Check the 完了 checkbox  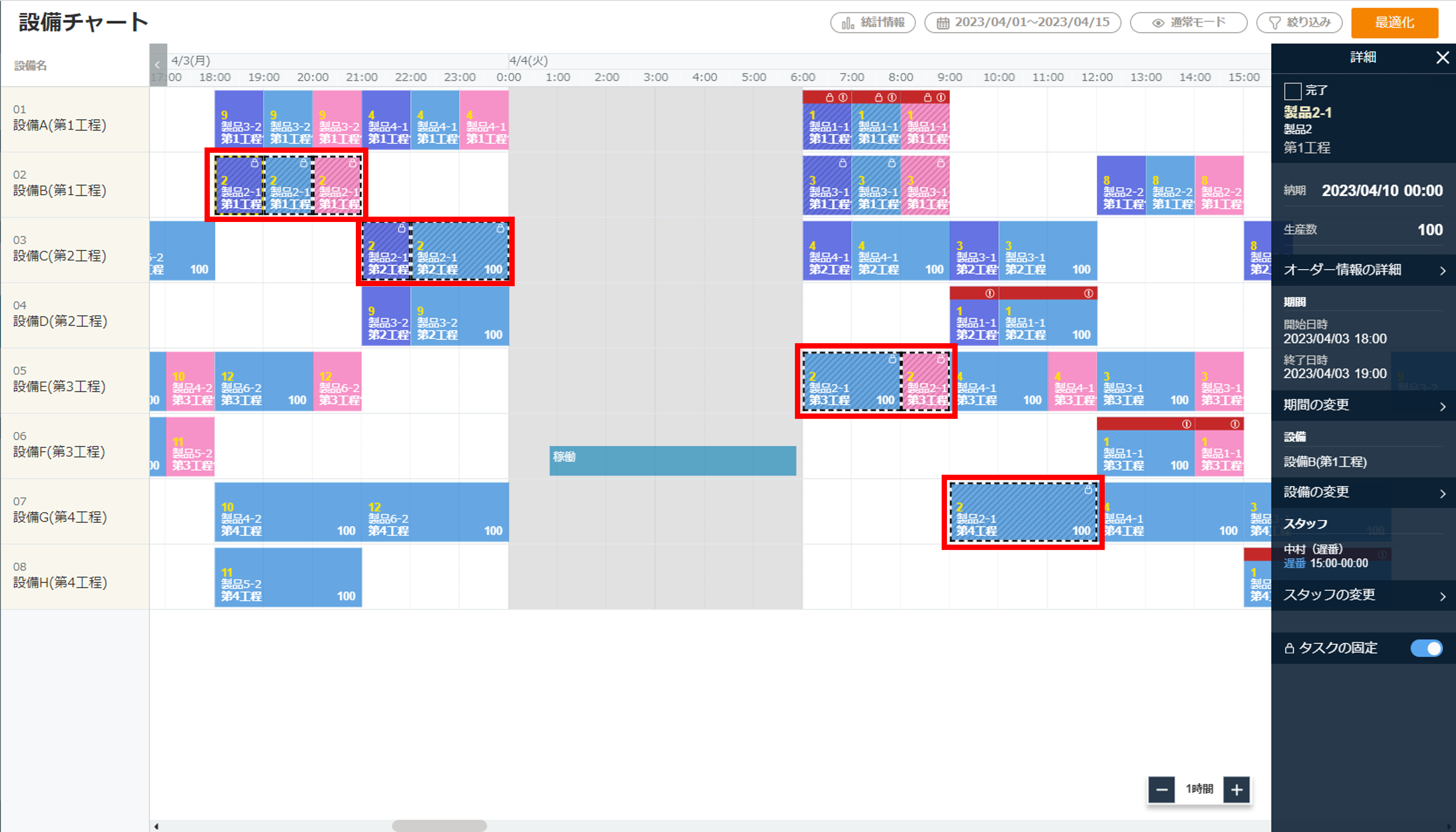coord(1293,91)
